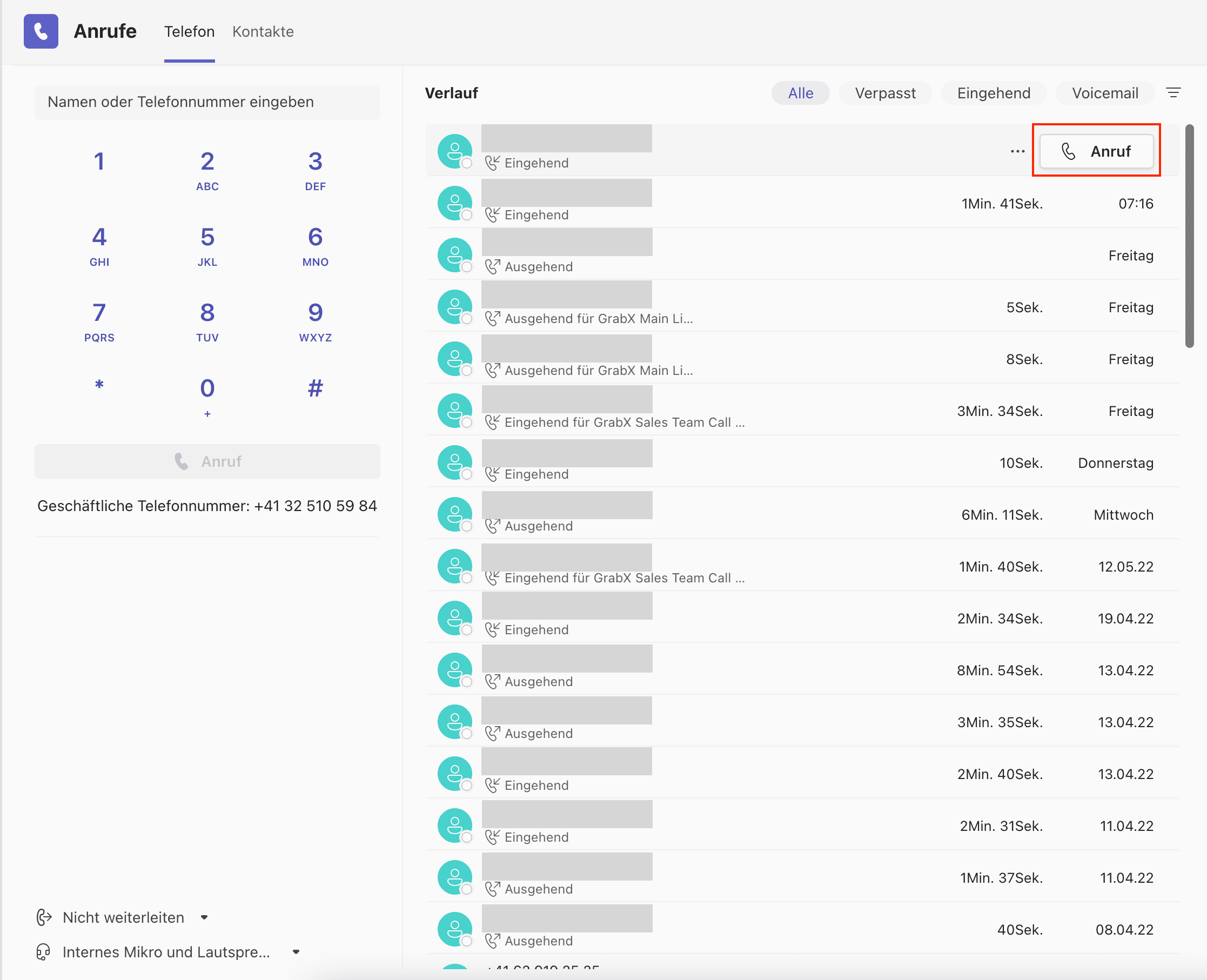Select the Alle history filter
Image resolution: width=1207 pixels, height=980 pixels.
click(x=800, y=93)
